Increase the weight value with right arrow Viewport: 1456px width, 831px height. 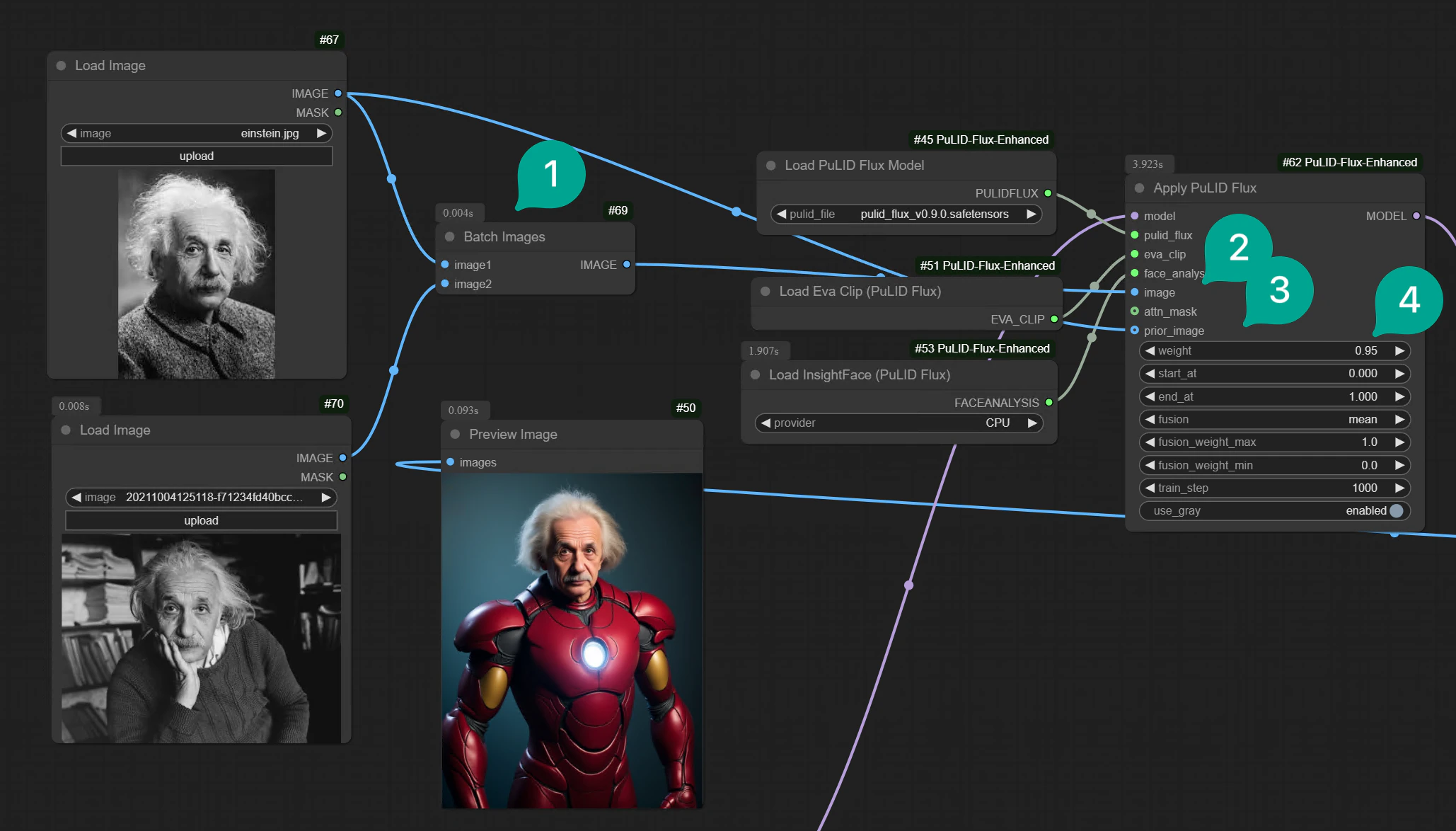point(1399,350)
